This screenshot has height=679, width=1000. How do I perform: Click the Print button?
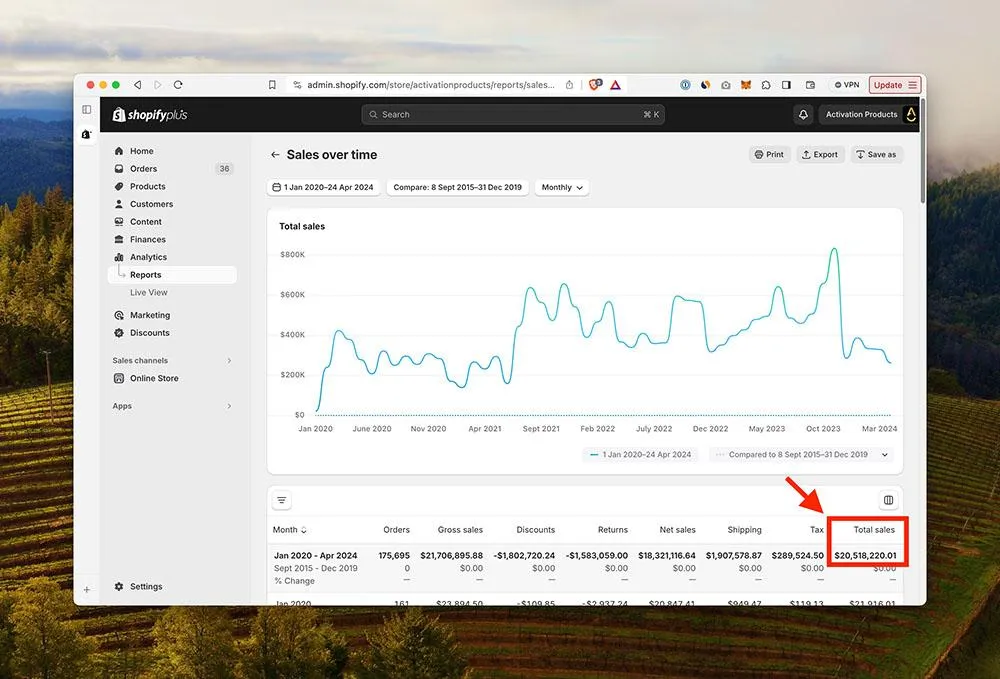(x=769, y=154)
